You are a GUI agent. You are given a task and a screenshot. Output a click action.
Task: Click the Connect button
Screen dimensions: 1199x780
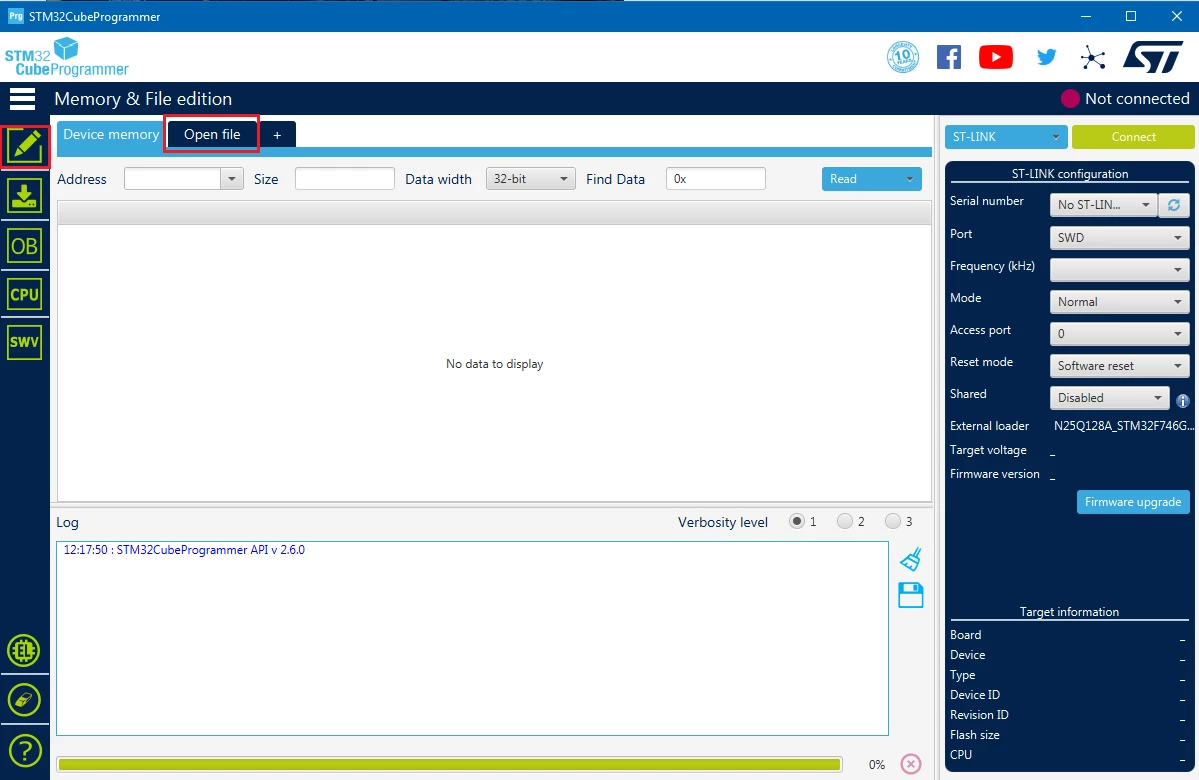coord(1133,137)
